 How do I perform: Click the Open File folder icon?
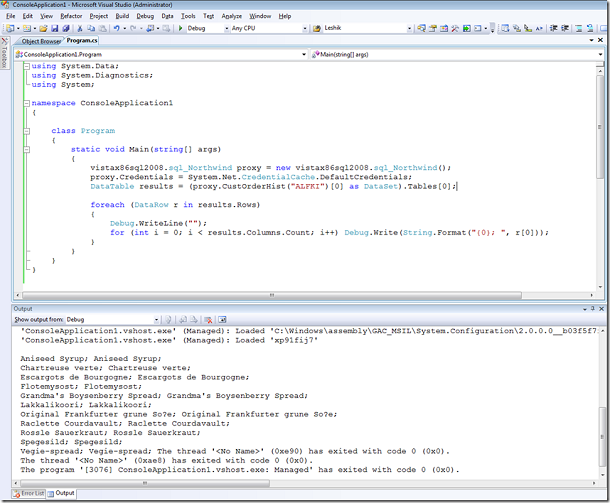point(43,28)
